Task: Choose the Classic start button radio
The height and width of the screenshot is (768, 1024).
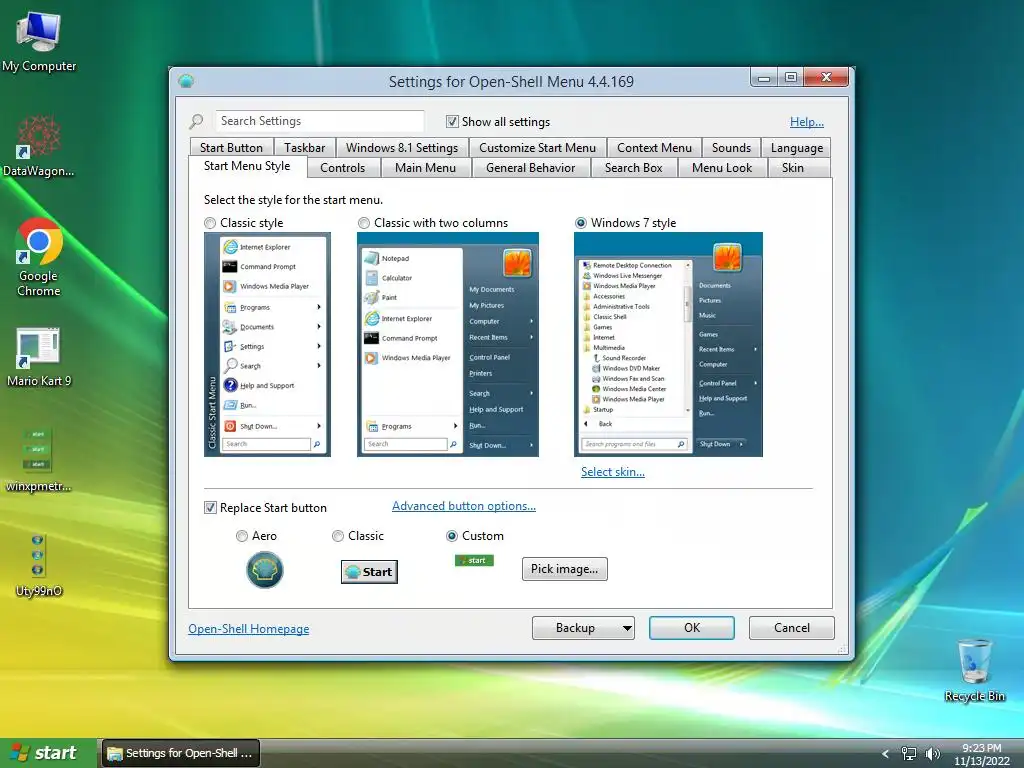Action: 338,536
